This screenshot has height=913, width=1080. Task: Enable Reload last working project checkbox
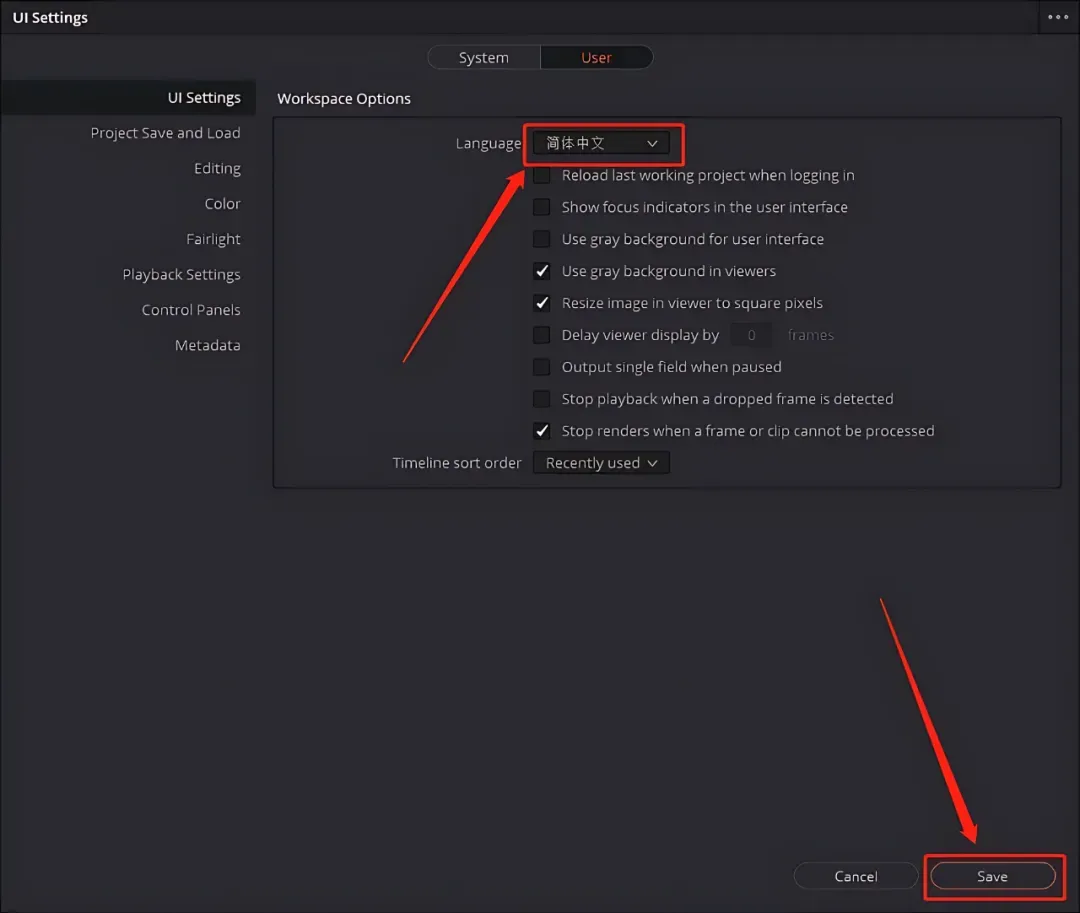[542, 176]
